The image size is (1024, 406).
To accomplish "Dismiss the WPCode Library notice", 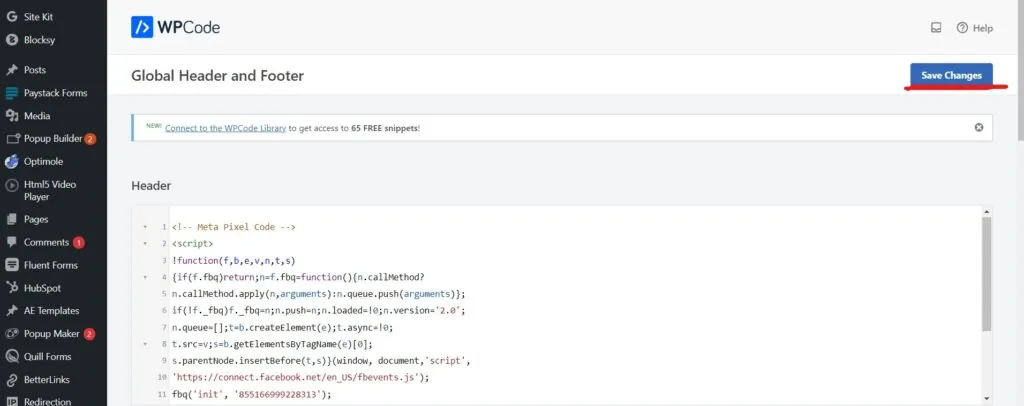I will click(979, 127).
